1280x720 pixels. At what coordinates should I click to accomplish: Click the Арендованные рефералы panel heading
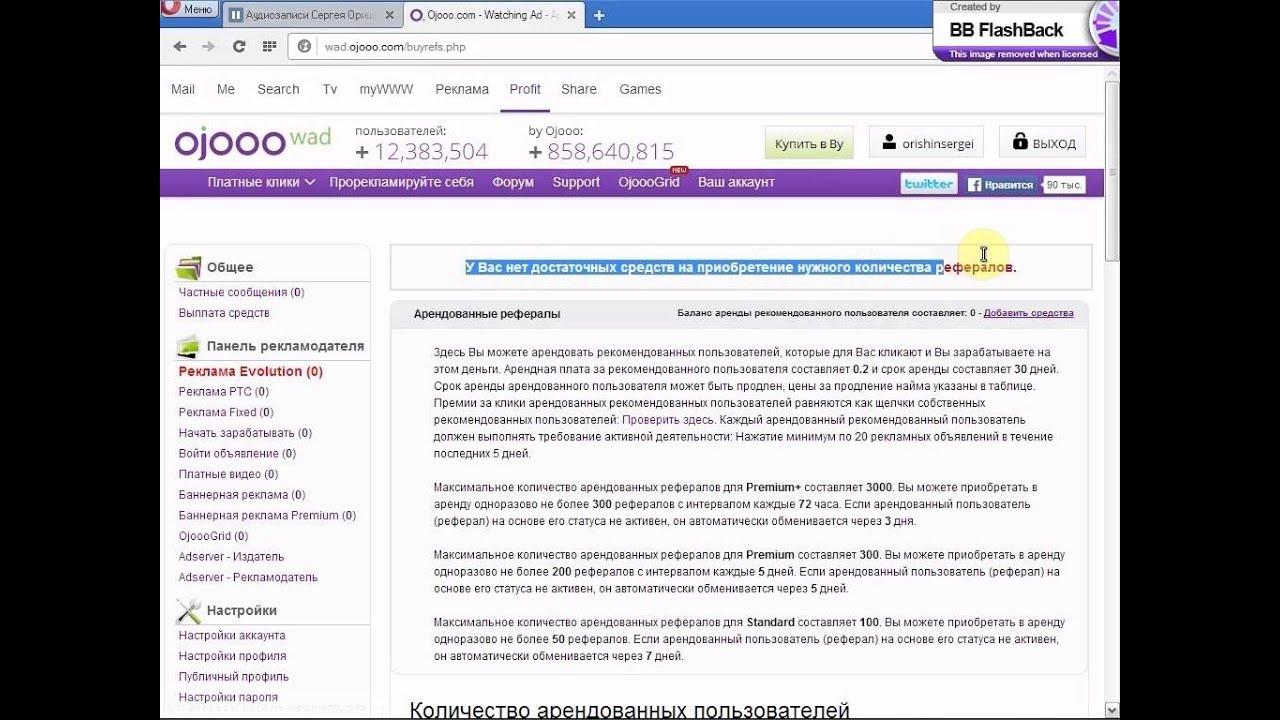pos(487,314)
